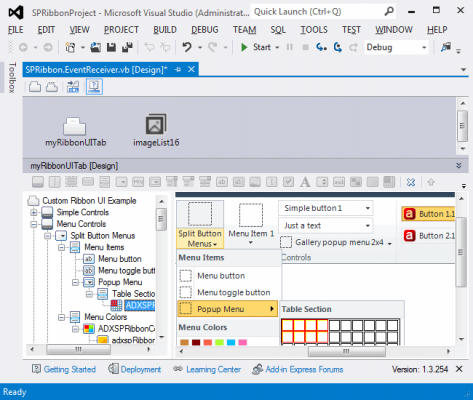The height and width of the screenshot is (400, 473).
Task: Open the TOOLS menu
Action: pos(314,30)
